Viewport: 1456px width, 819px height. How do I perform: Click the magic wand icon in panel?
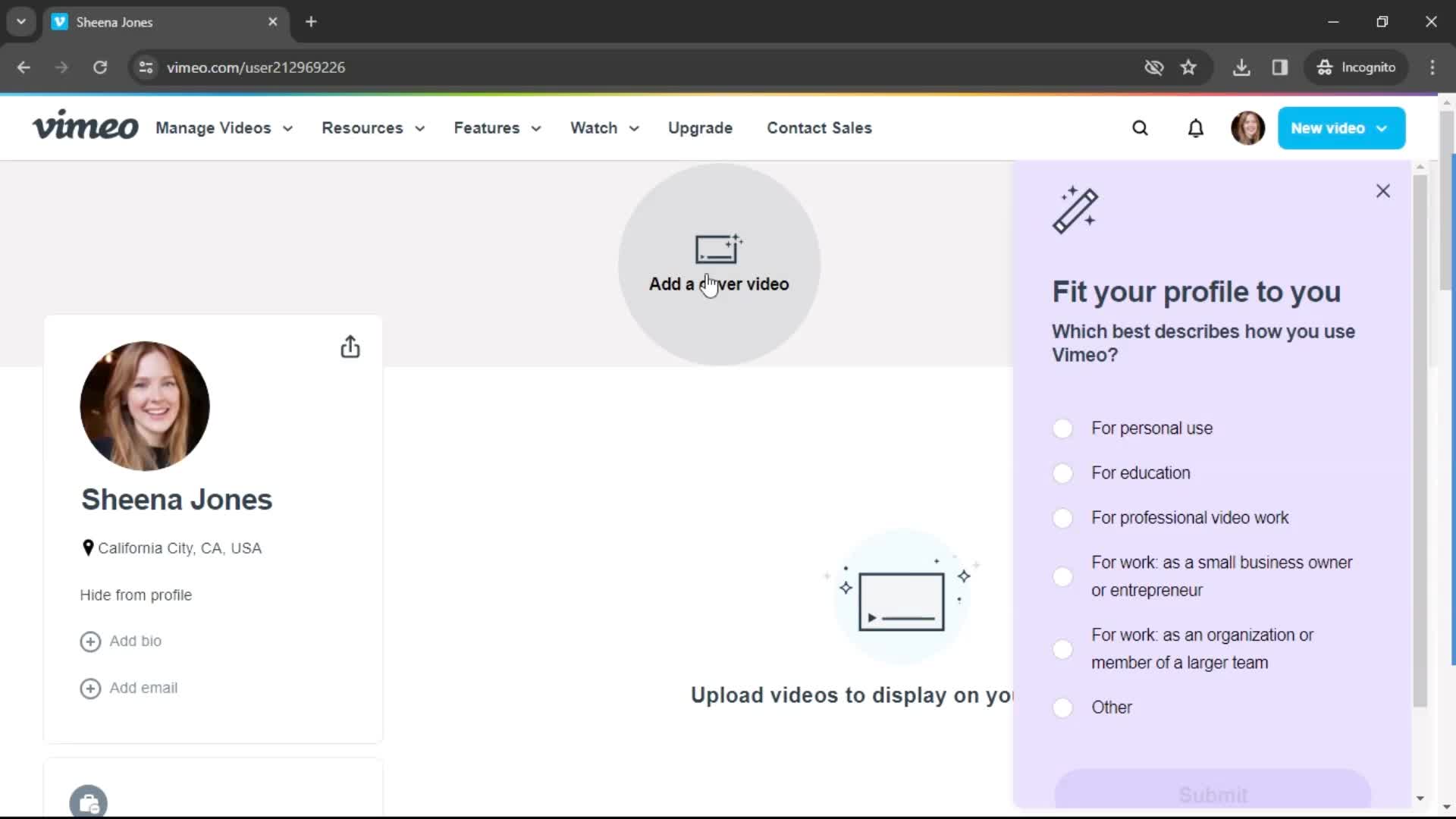coord(1075,210)
